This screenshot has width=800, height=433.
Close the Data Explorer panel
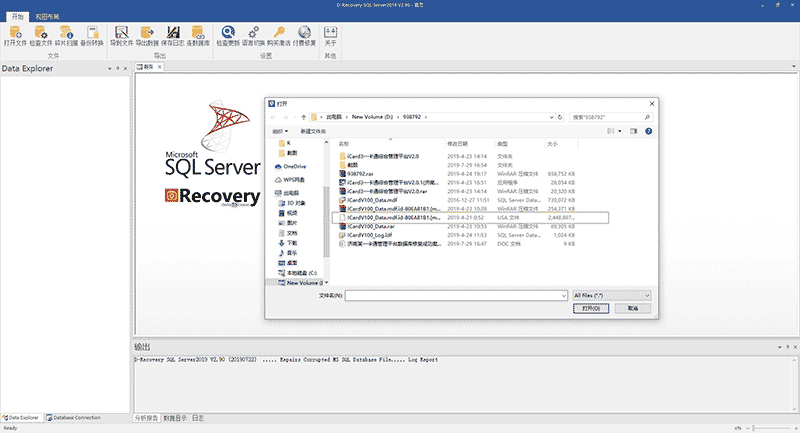[x=126, y=68]
